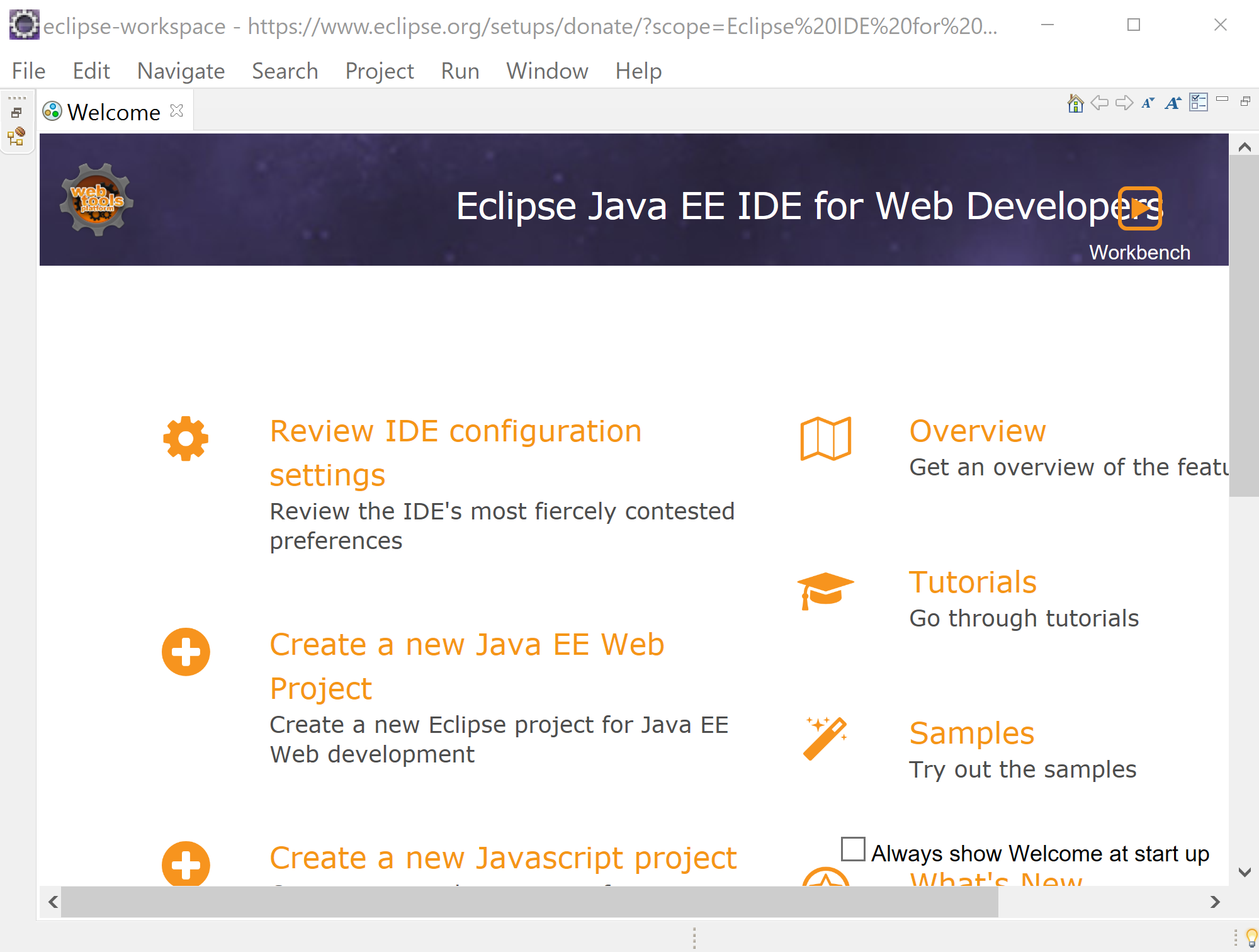
Task: Click the vertical scrollbar thumb
Action: click(1244, 326)
